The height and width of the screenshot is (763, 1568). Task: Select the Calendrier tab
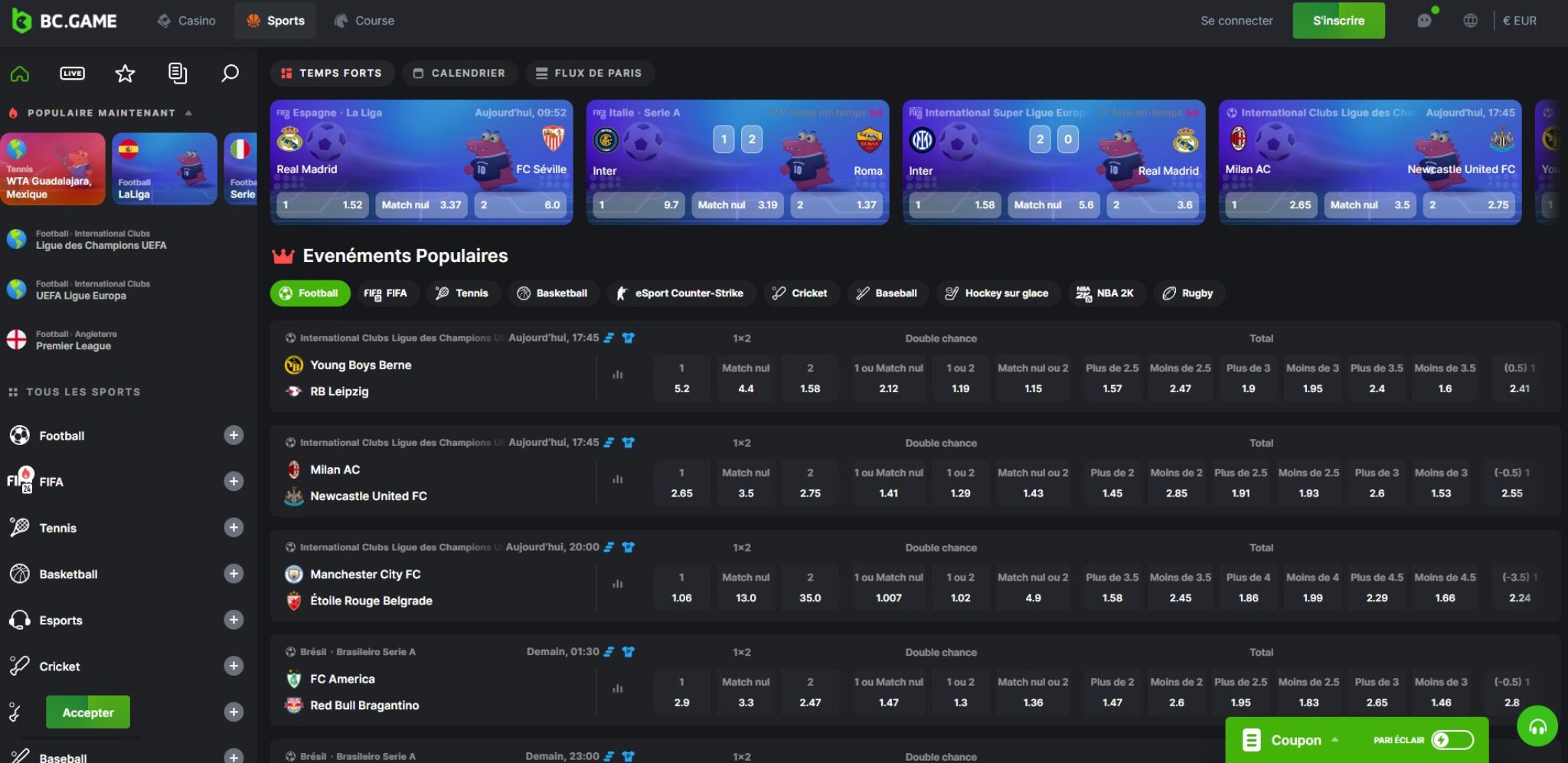click(459, 73)
